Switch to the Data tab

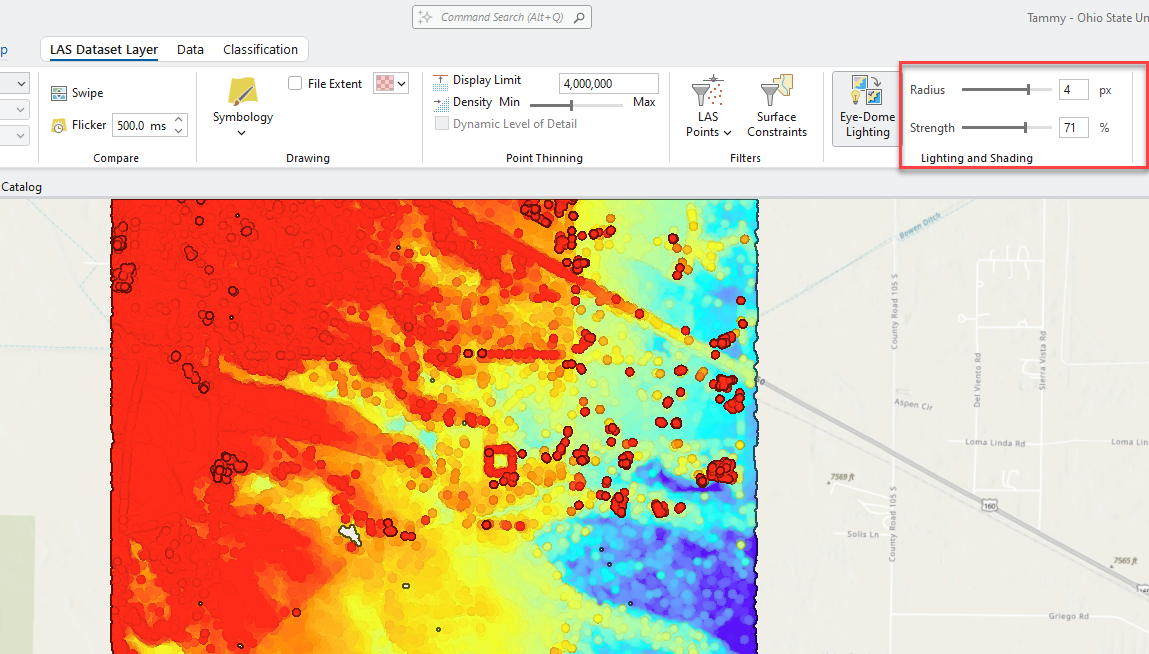190,49
